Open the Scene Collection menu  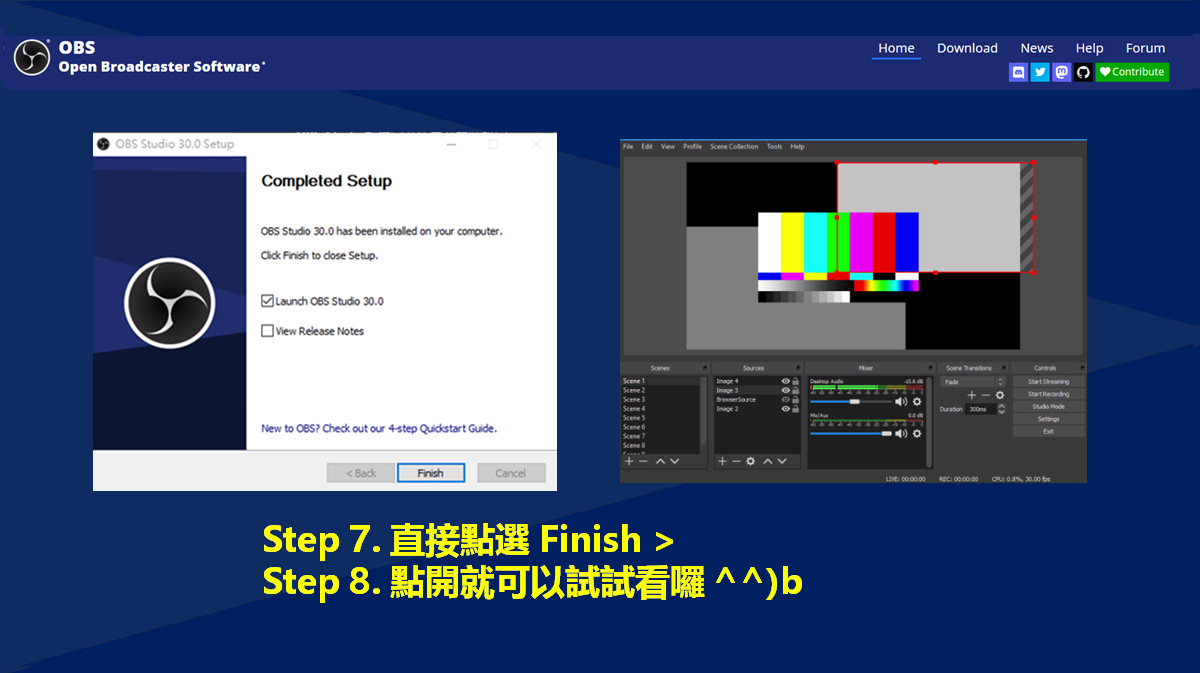(734, 147)
